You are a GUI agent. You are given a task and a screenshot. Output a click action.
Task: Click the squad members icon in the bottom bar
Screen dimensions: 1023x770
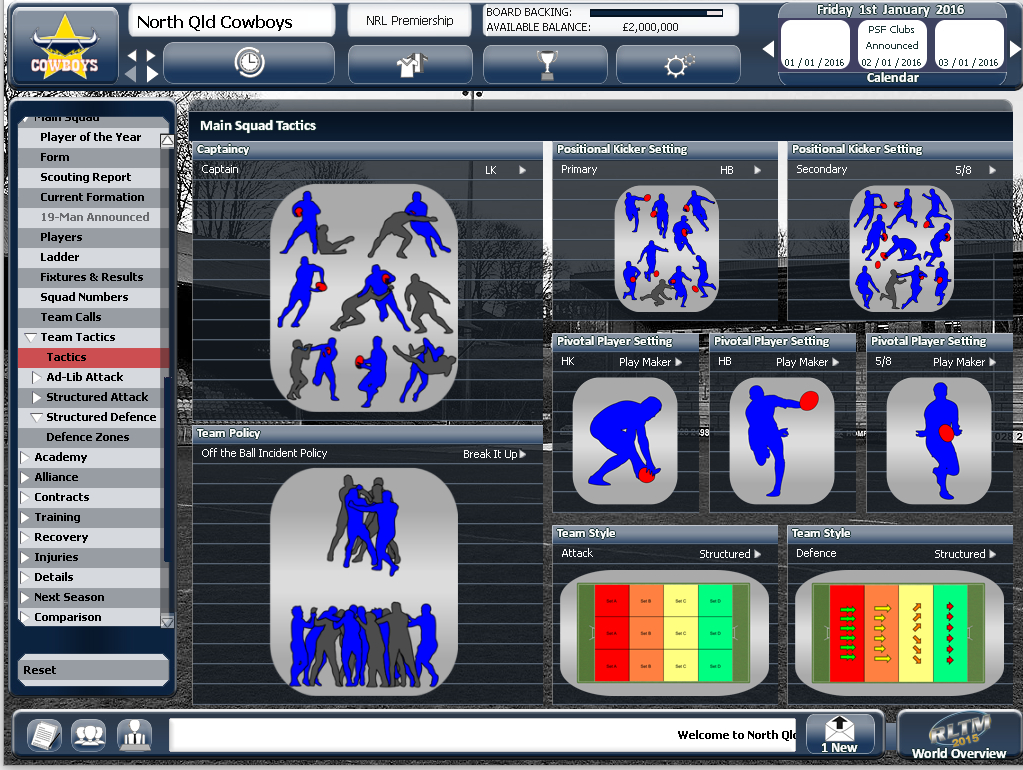(88, 735)
